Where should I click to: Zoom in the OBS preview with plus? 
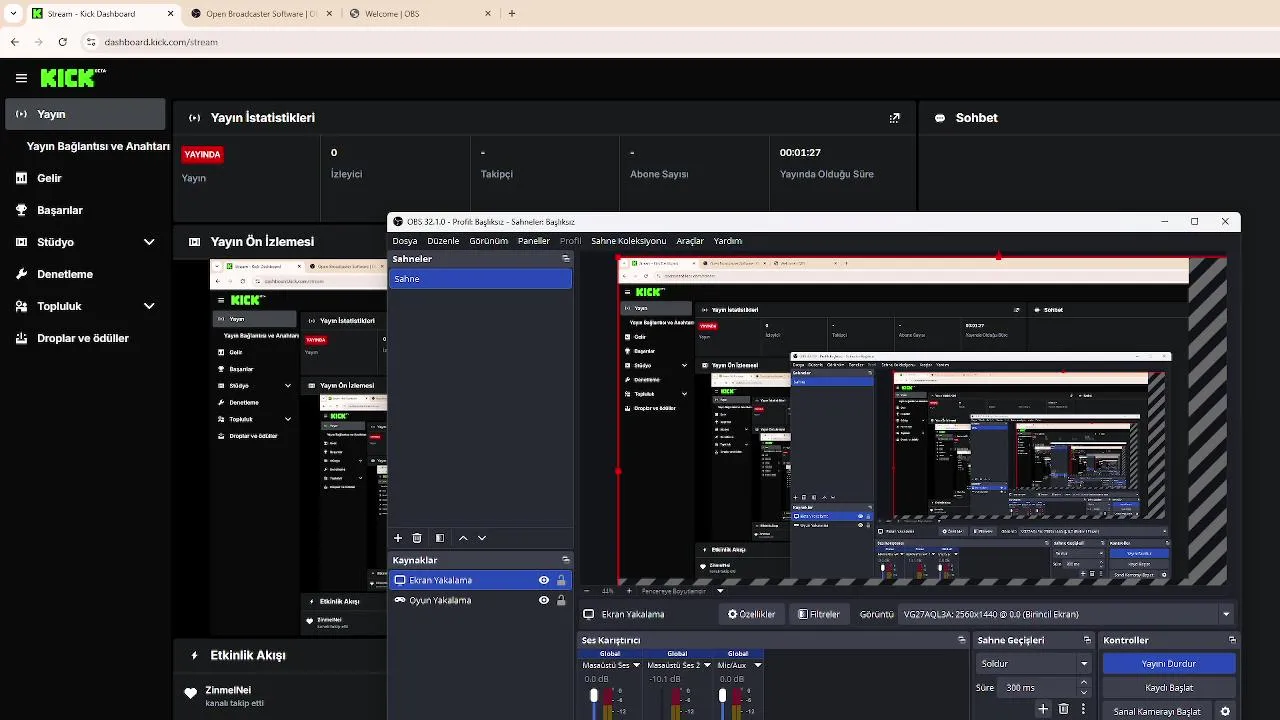629,591
